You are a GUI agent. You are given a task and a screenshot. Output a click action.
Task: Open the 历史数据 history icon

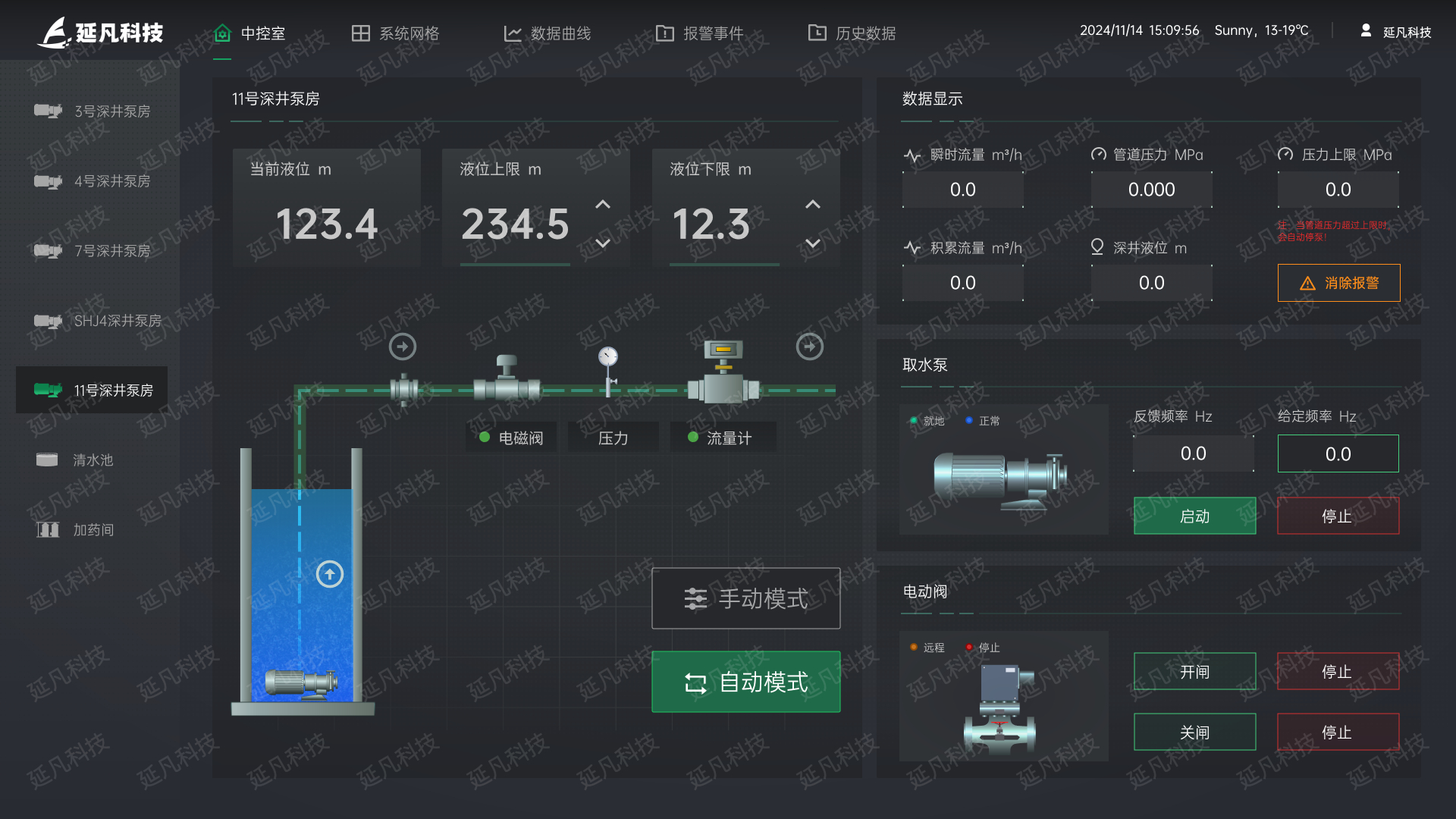pyautogui.click(x=817, y=33)
